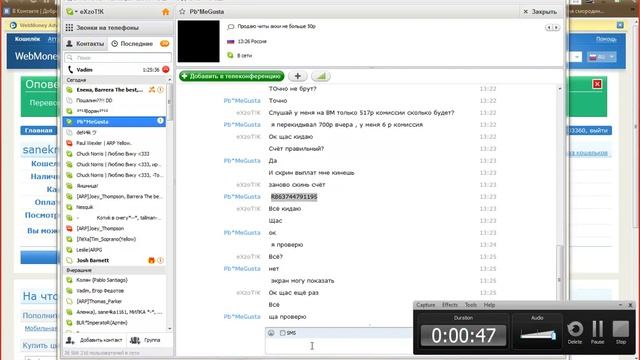Viewport: 640px width, 360px height.
Task: Select contact Колян (Pablo Santiago)
Action: pos(114,280)
